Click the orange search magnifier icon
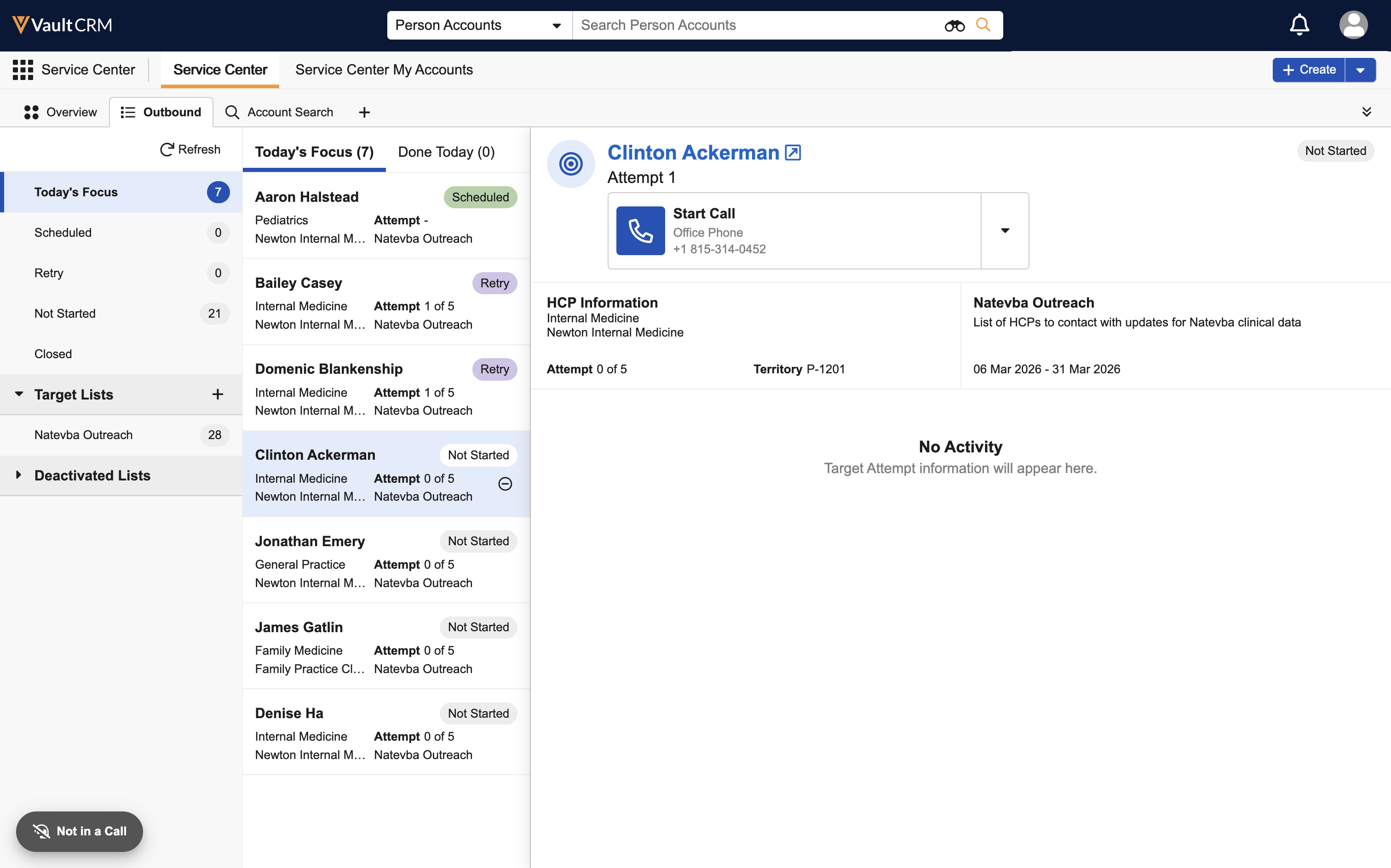The width and height of the screenshot is (1391, 868). [983, 25]
